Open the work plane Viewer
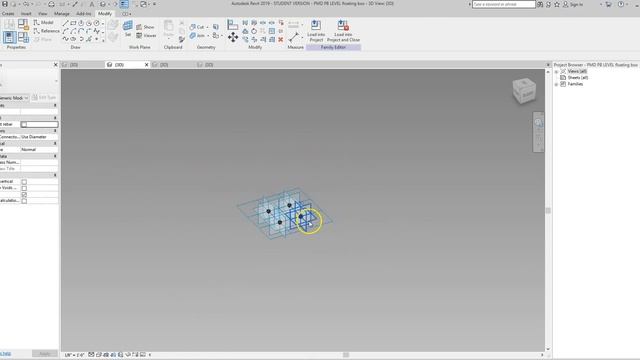The height and width of the screenshot is (360, 640). [x=146, y=36]
